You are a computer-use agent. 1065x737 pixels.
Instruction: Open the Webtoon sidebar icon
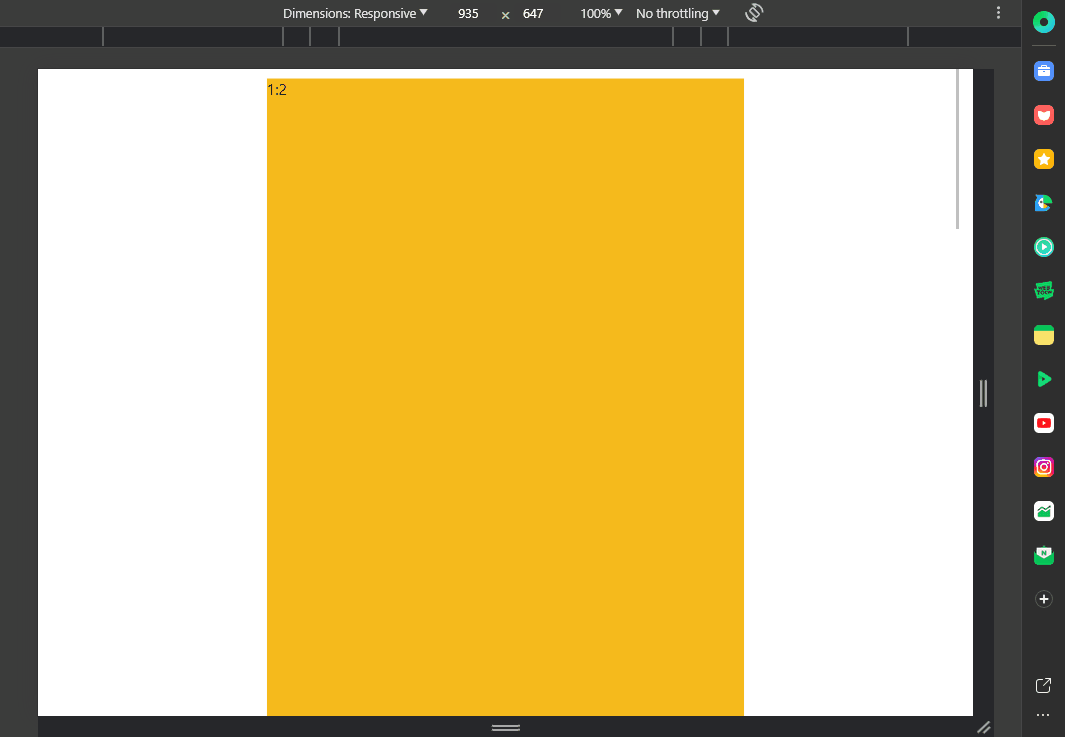(1043, 291)
